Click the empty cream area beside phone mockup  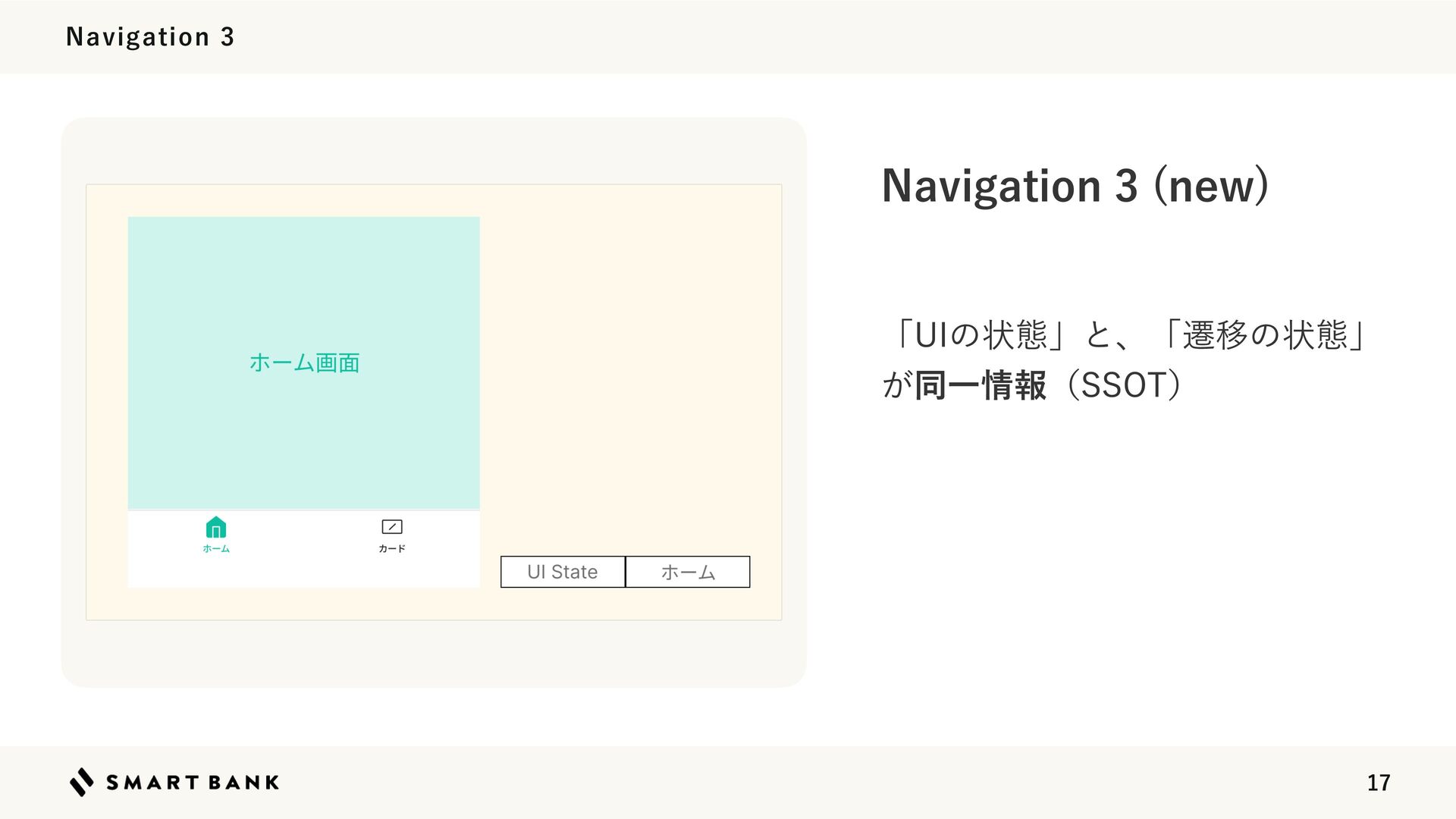(629, 364)
